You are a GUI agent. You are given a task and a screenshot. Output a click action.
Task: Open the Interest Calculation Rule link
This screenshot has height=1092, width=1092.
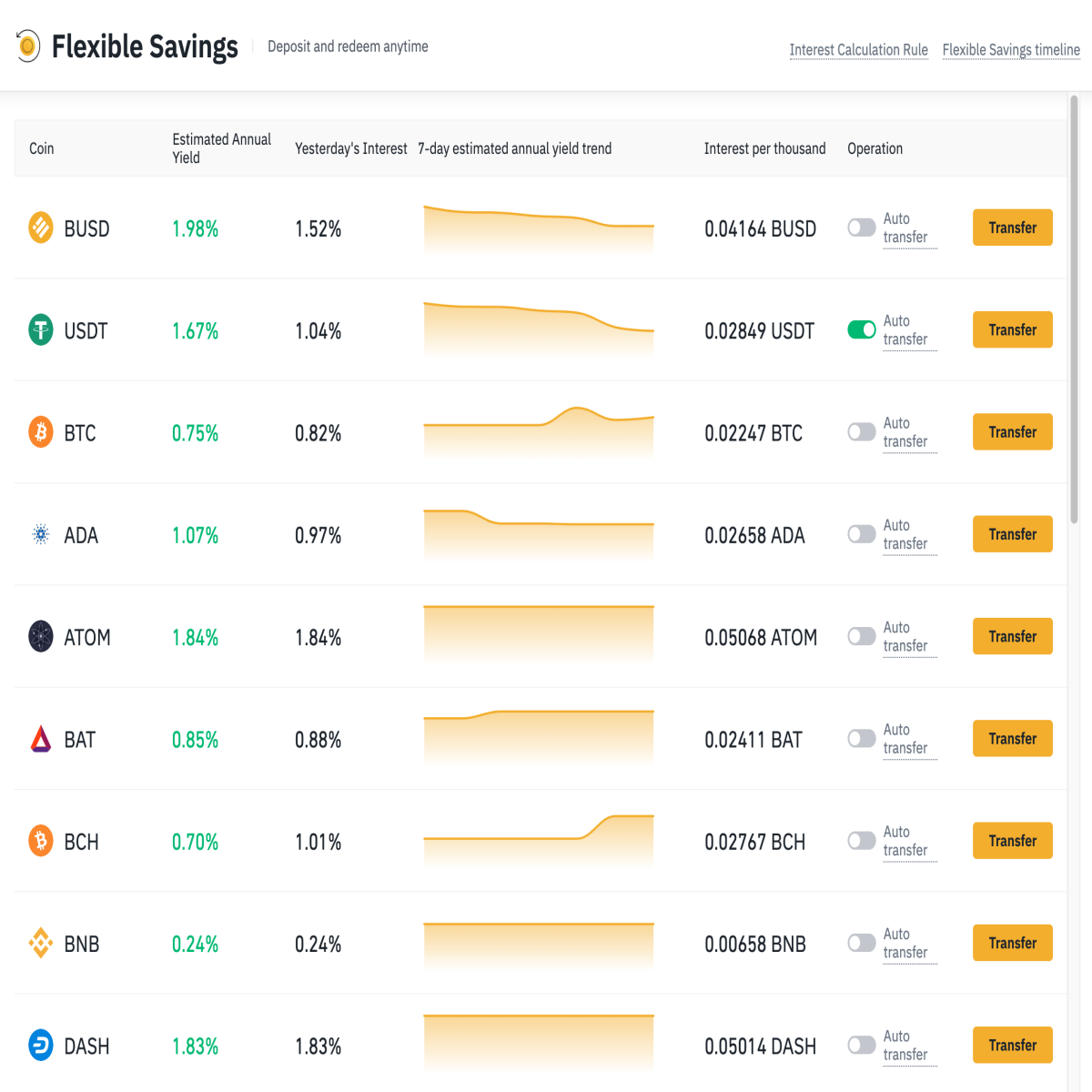pos(859,50)
